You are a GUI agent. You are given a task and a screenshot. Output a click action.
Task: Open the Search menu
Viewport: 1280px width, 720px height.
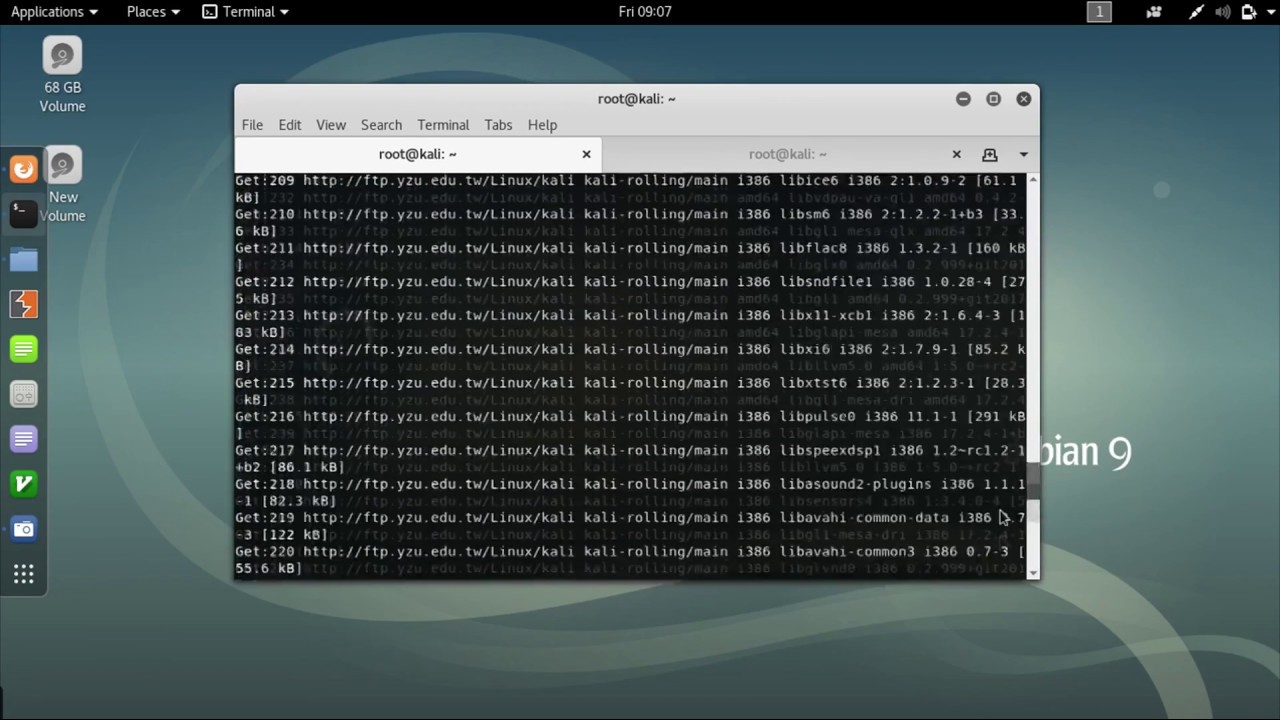point(381,125)
